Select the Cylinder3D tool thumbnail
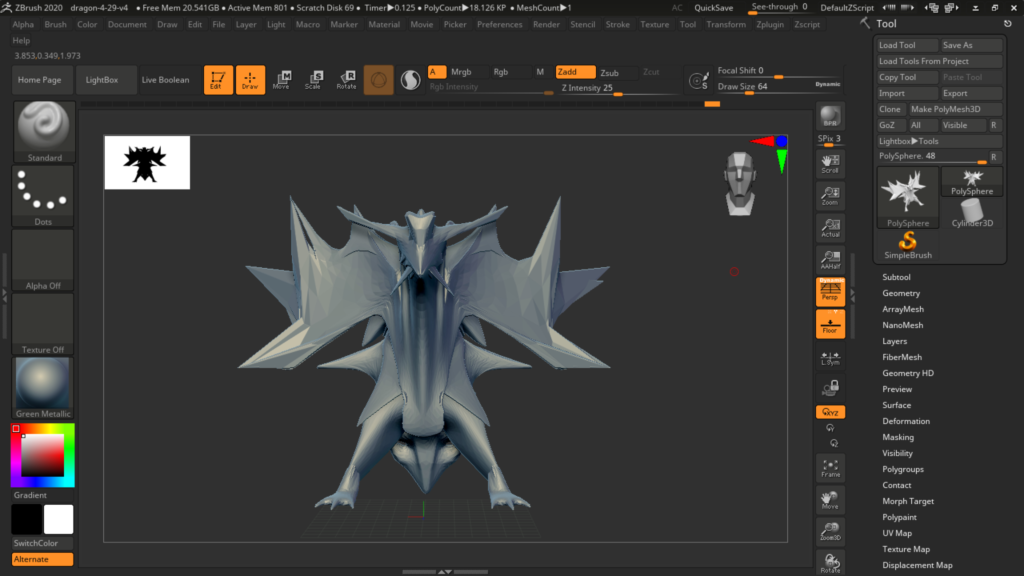Image resolution: width=1024 pixels, height=576 pixels. click(972, 212)
